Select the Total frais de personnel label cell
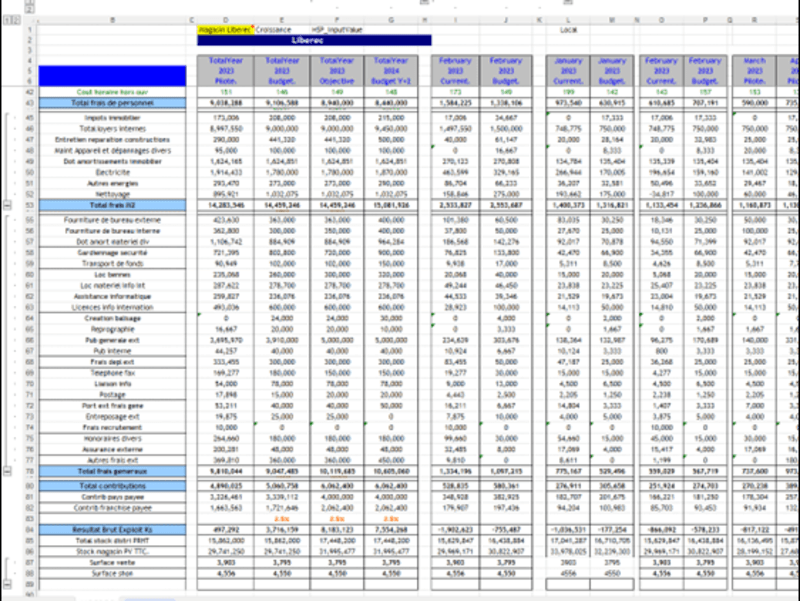The width and height of the screenshot is (800, 601). point(112,103)
